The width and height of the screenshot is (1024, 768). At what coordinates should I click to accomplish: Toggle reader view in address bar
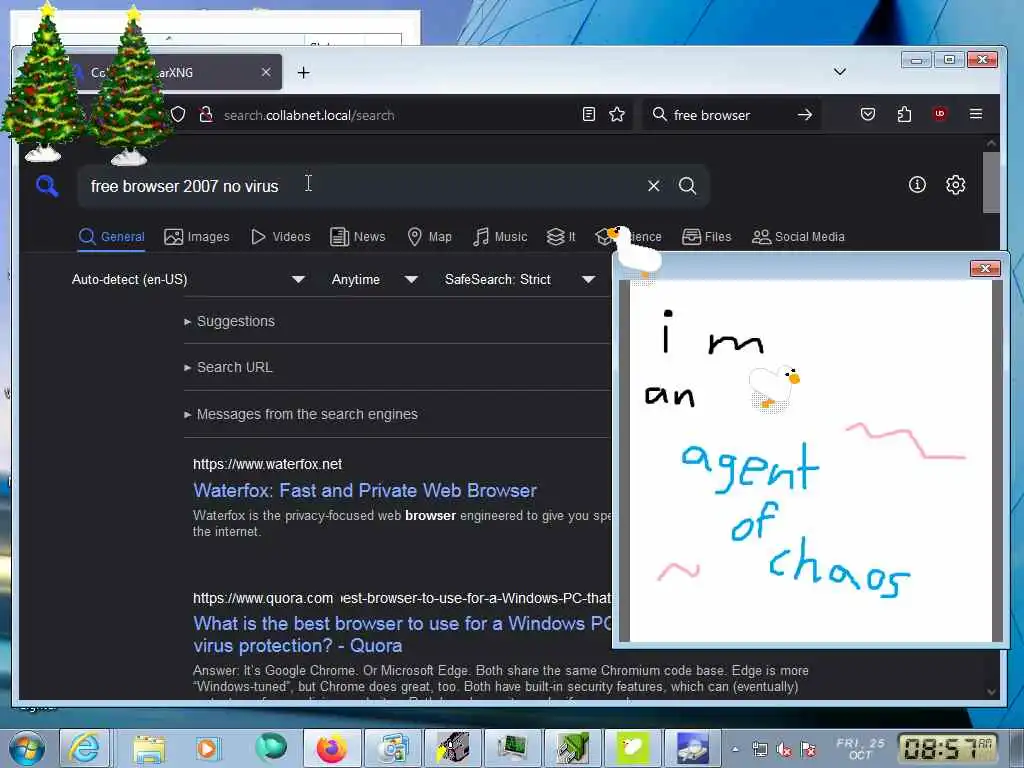[x=588, y=115]
